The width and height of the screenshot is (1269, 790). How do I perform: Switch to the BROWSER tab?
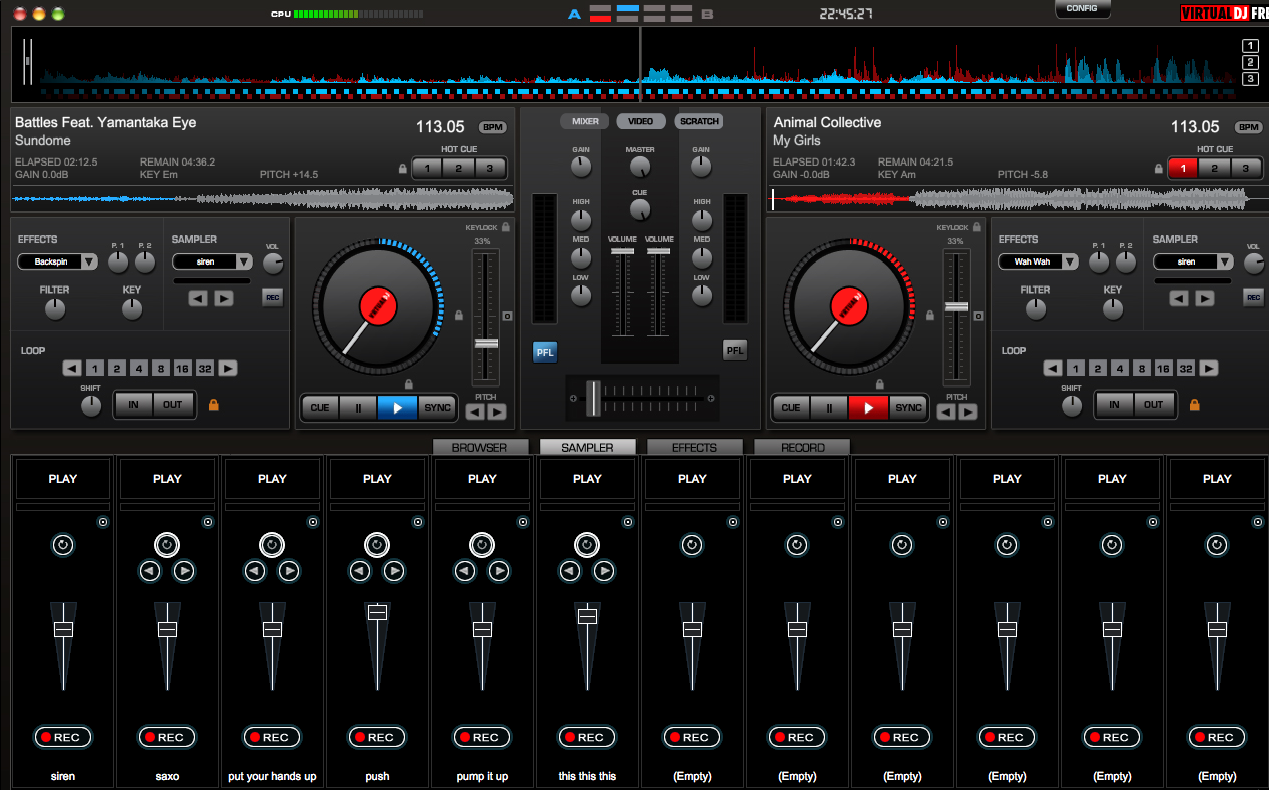pos(480,448)
